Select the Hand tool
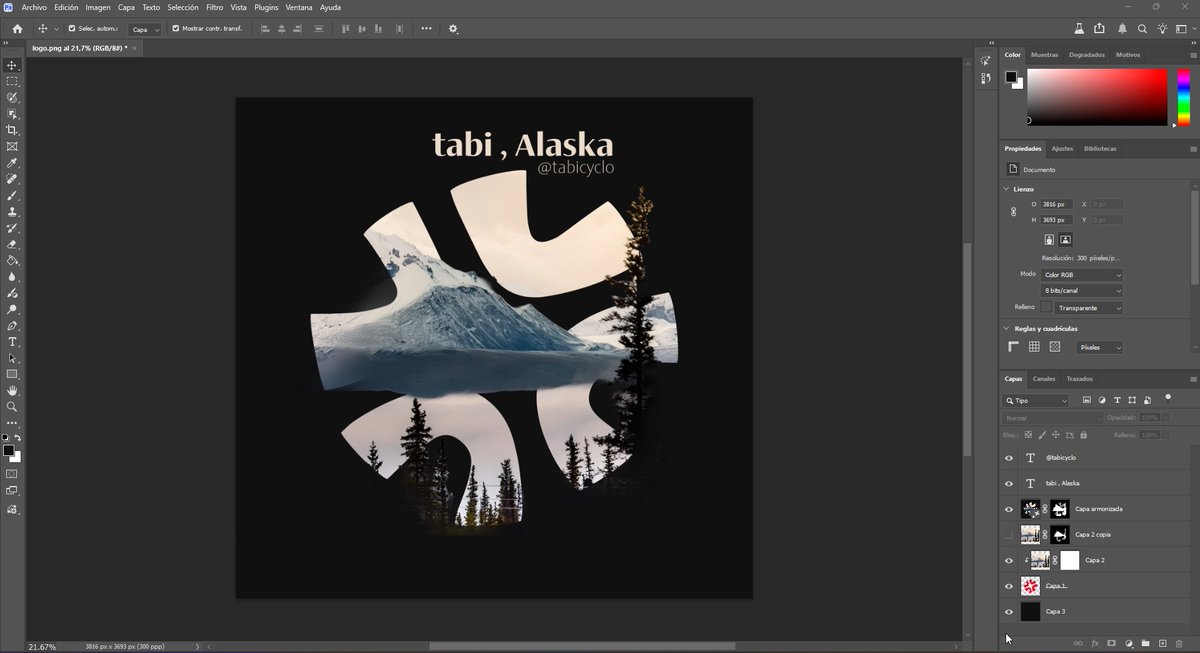This screenshot has width=1200, height=653. coord(12,390)
